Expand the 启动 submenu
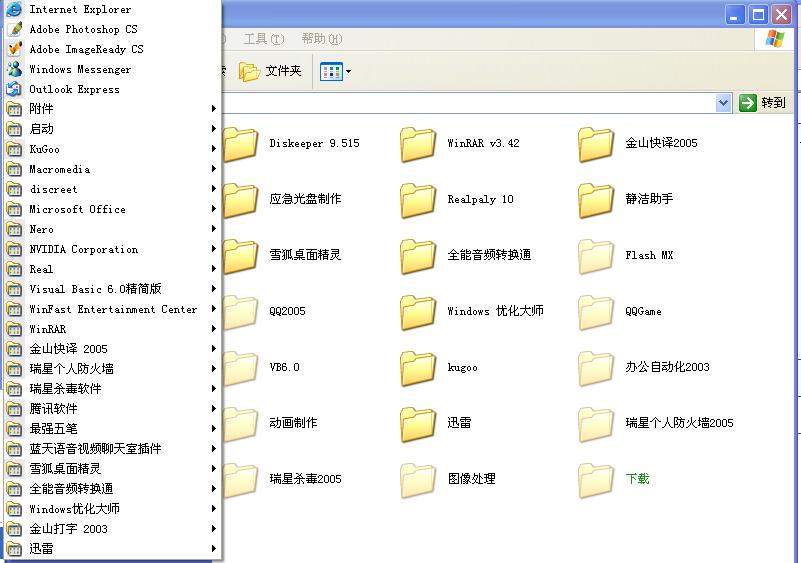The width and height of the screenshot is (801, 563). (112, 129)
